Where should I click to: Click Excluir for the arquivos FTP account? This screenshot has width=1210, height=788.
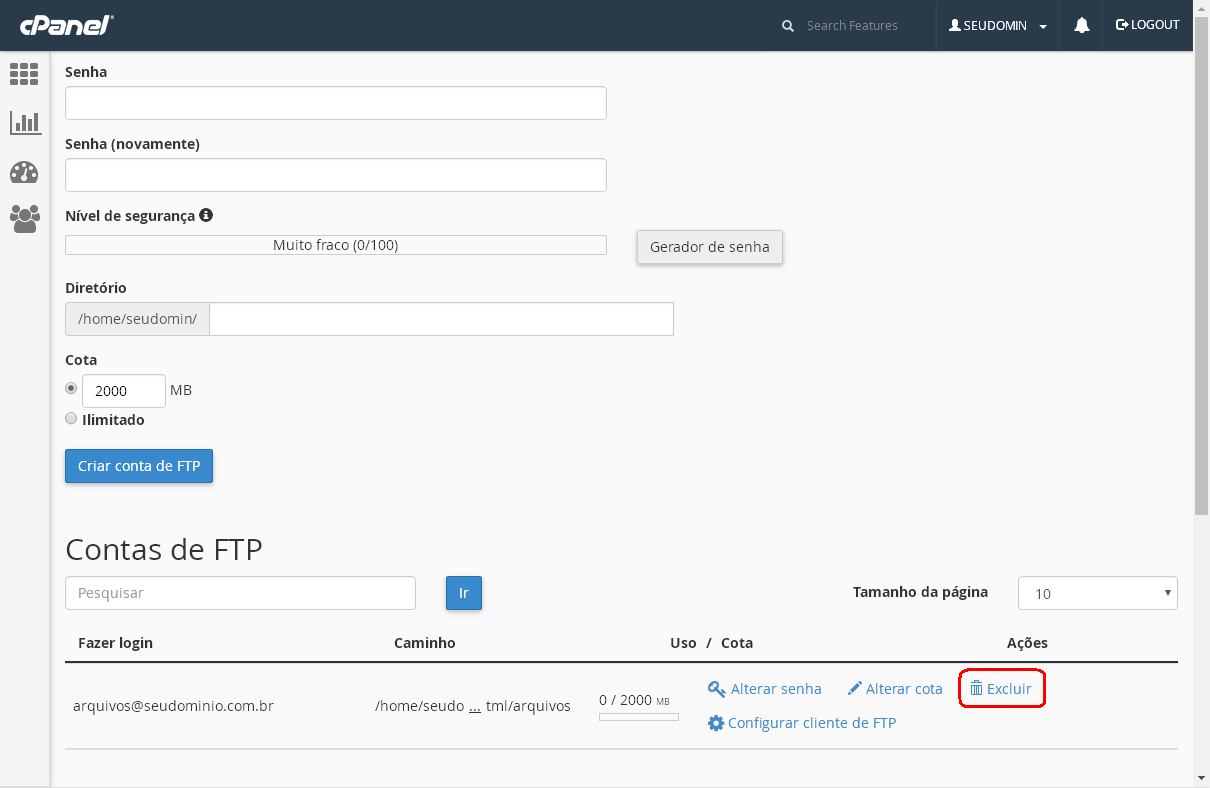[1001, 689]
